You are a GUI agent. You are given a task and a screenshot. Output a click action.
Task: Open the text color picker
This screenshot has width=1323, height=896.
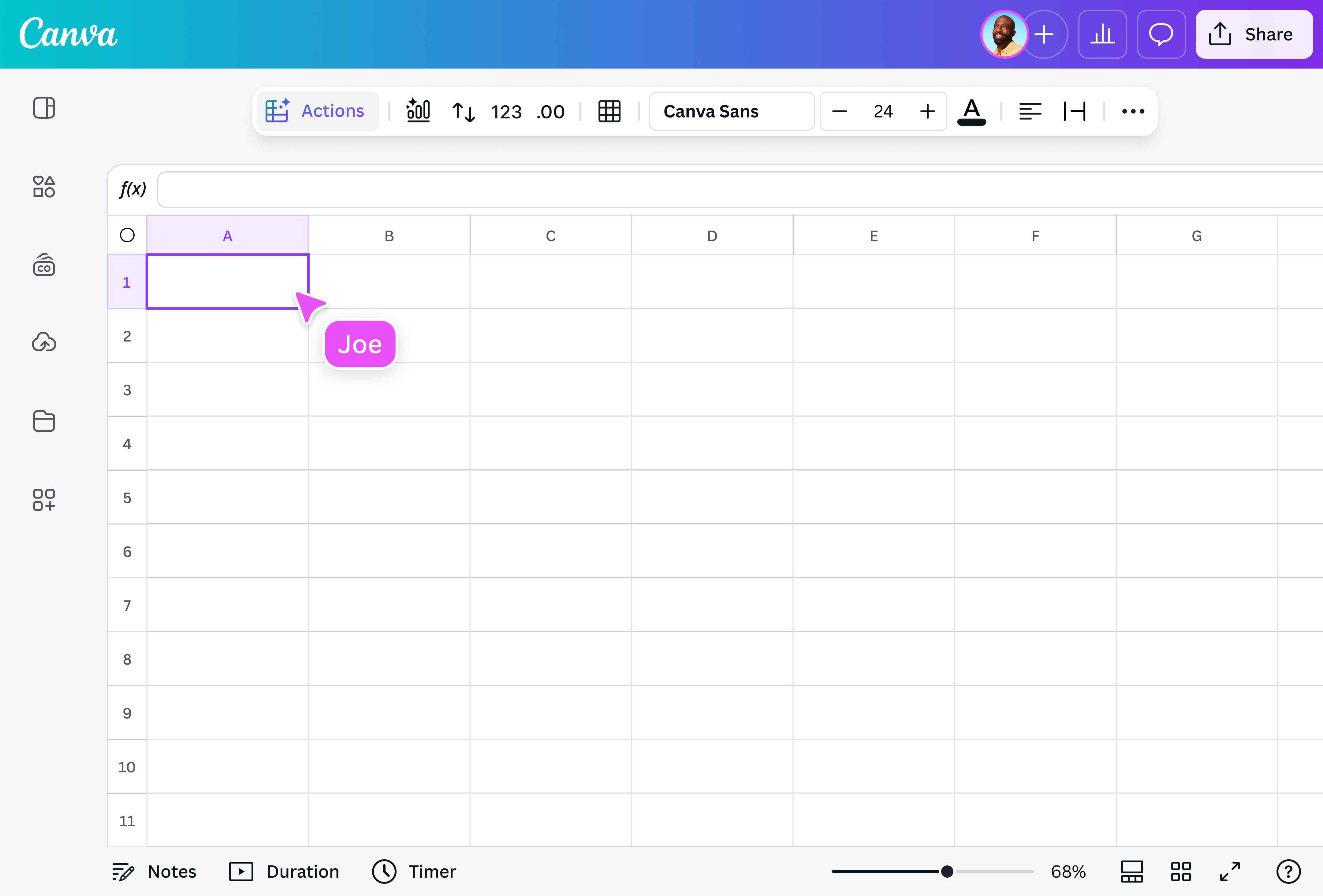971,111
